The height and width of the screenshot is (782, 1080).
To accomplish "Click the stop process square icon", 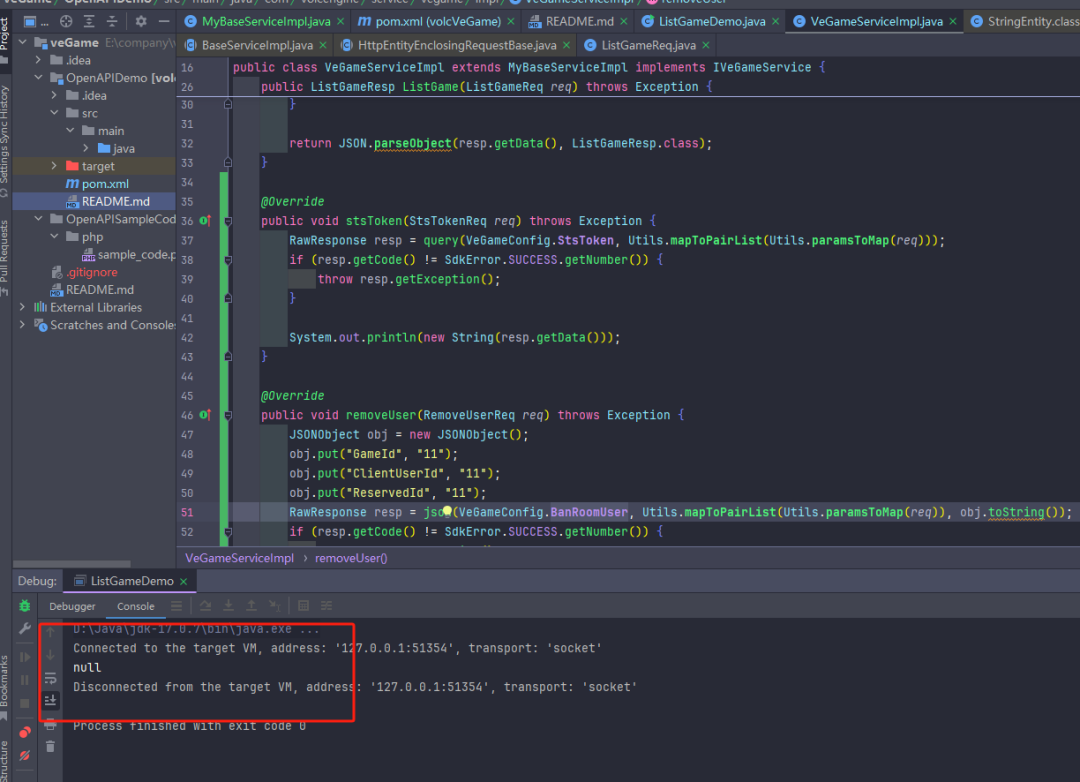I will pyautogui.click(x=25, y=703).
